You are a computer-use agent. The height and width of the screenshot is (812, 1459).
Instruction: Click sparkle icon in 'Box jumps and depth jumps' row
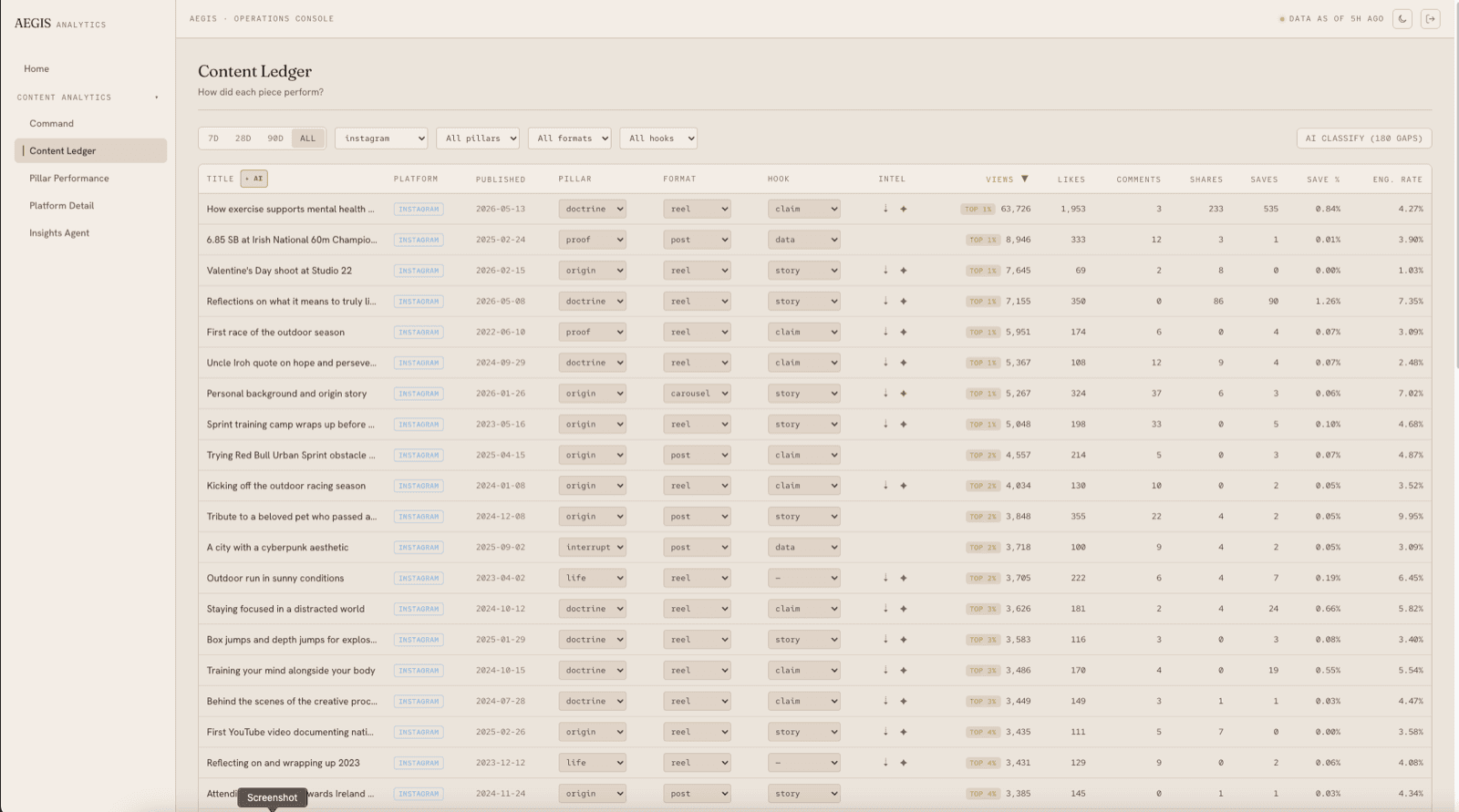pyautogui.click(x=904, y=640)
